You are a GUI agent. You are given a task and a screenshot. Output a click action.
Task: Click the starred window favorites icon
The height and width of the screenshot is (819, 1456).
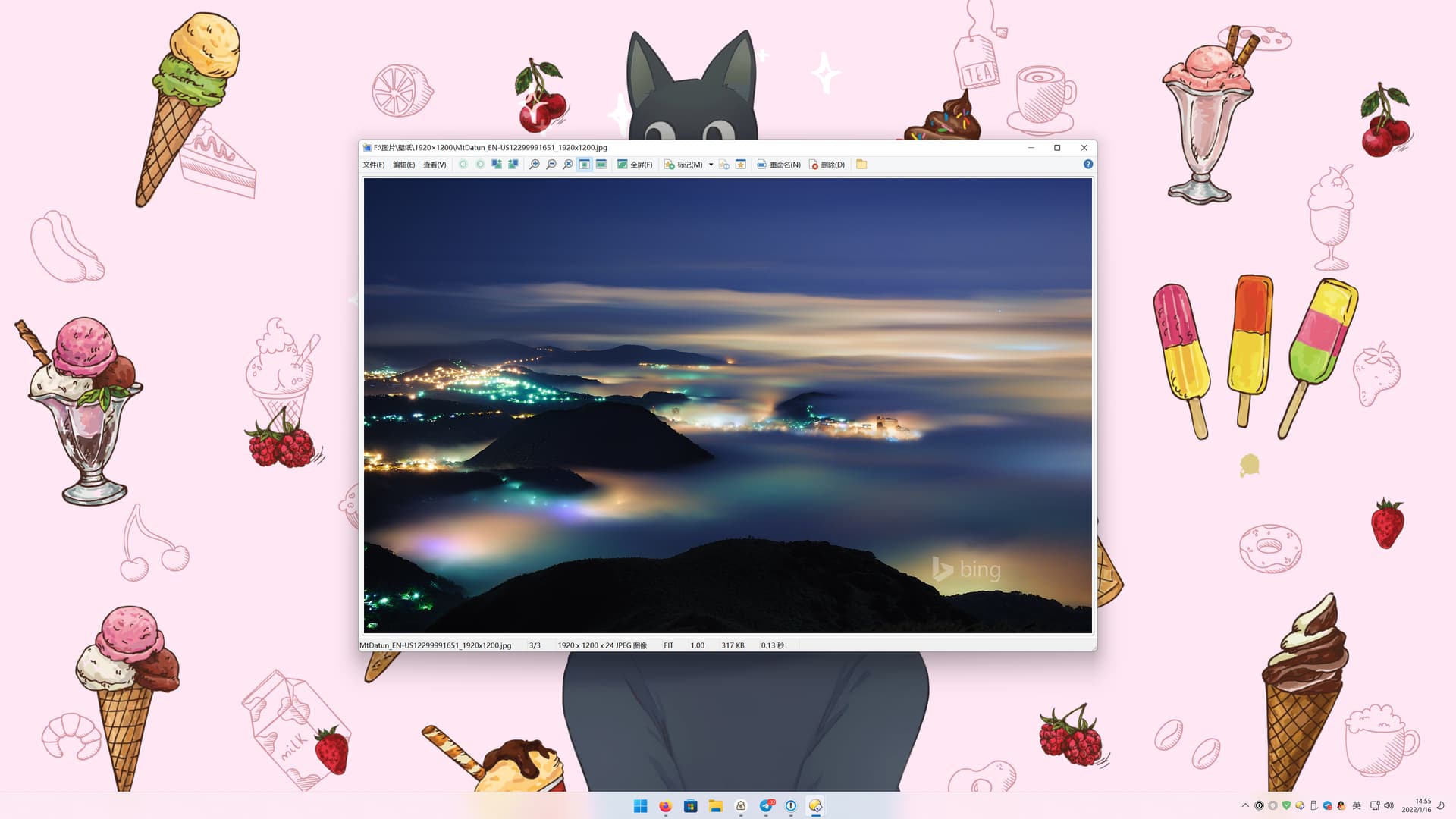[741, 165]
